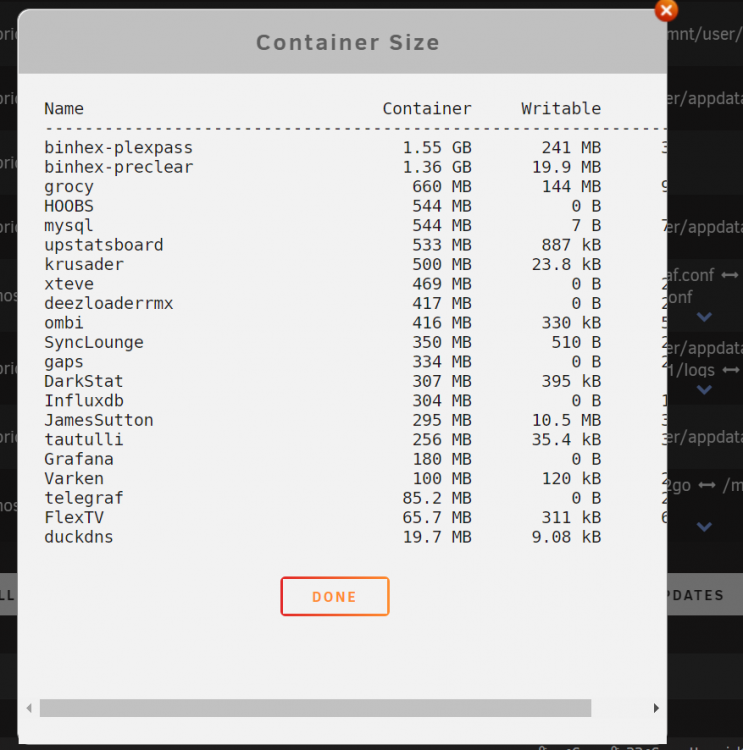Click the 65.7 MB container size value
743x750 pixels.
[437, 518]
